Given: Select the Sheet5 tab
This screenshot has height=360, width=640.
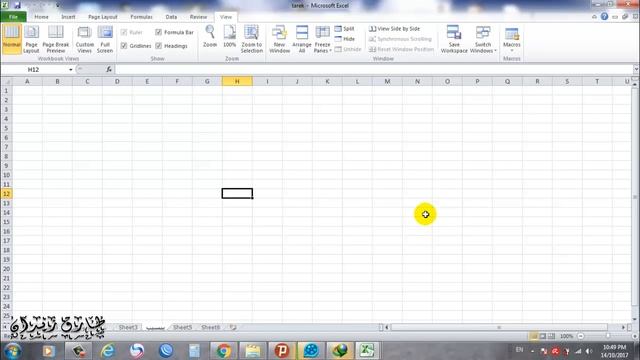Looking at the screenshot, I should [182, 327].
